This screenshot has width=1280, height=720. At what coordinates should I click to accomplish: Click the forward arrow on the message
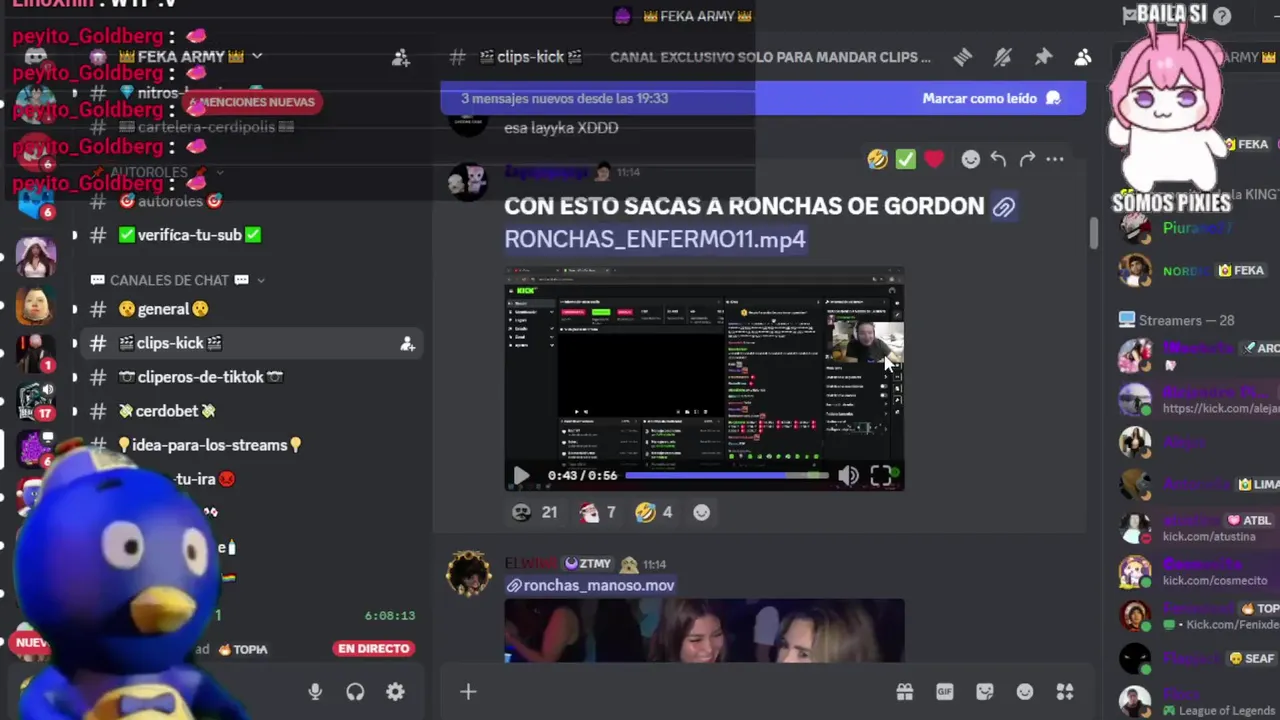click(1027, 159)
